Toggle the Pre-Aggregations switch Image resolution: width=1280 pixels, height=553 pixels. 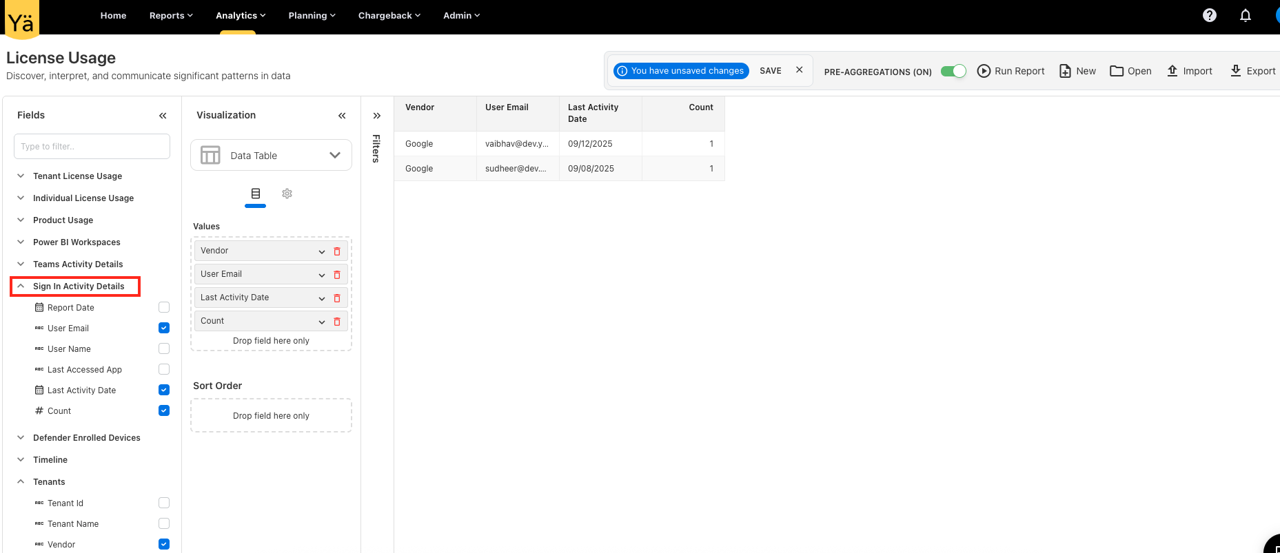click(954, 71)
